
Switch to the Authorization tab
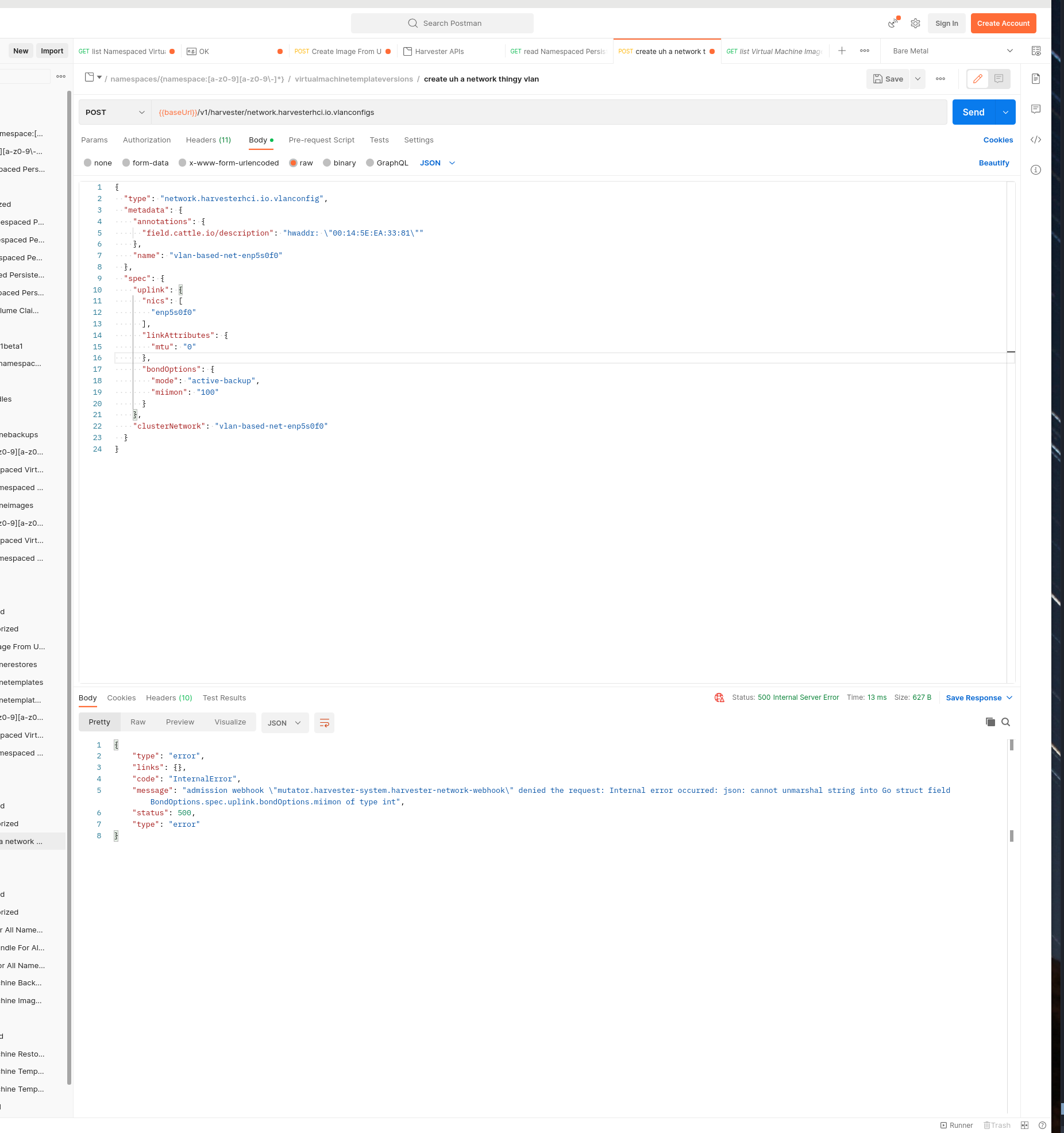point(147,140)
